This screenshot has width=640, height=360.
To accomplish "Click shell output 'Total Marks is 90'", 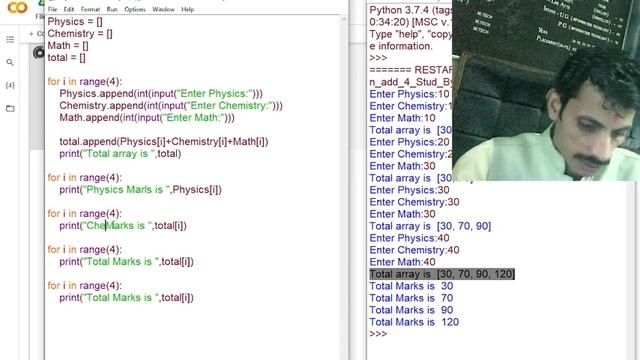I will click(411, 310).
